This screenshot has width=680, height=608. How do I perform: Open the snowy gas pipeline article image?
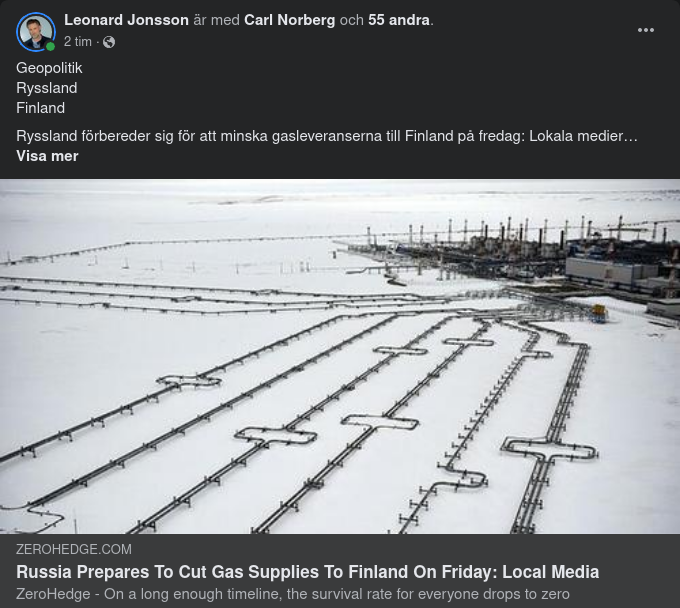click(x=340, y=356)
